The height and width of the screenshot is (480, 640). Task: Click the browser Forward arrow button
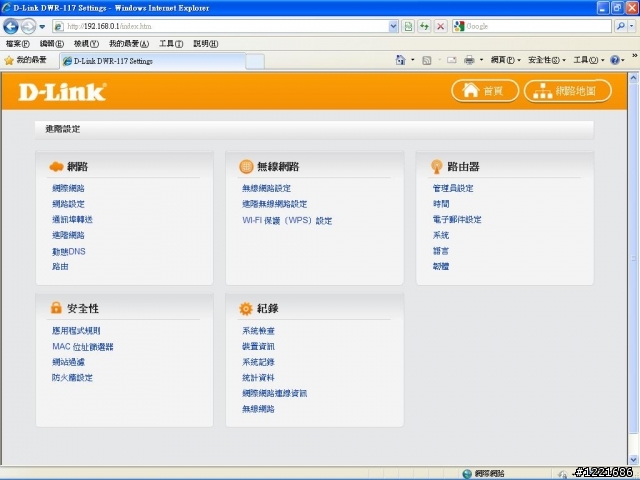coord(29,27)
